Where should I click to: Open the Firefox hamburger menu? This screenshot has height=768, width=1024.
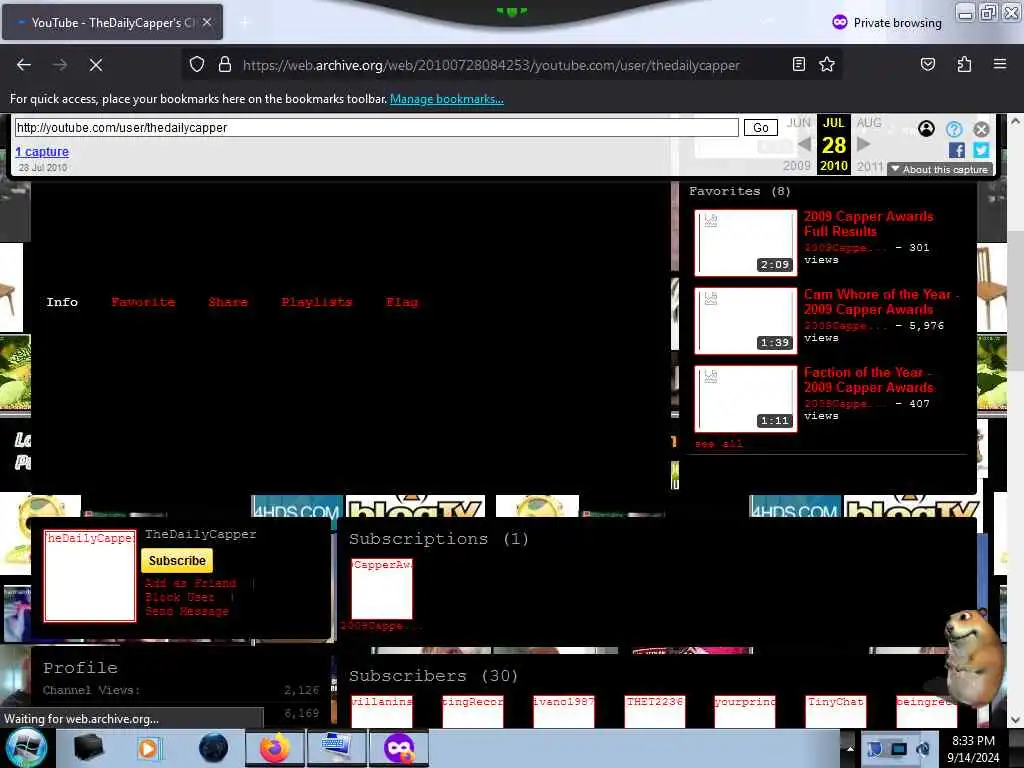coord(999,64)
